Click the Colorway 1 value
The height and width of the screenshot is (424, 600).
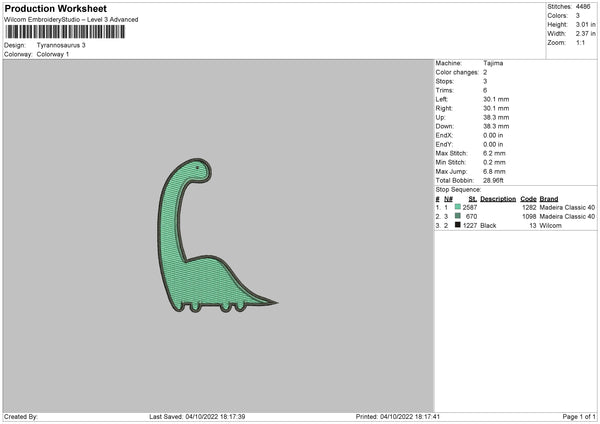[53, 54]
